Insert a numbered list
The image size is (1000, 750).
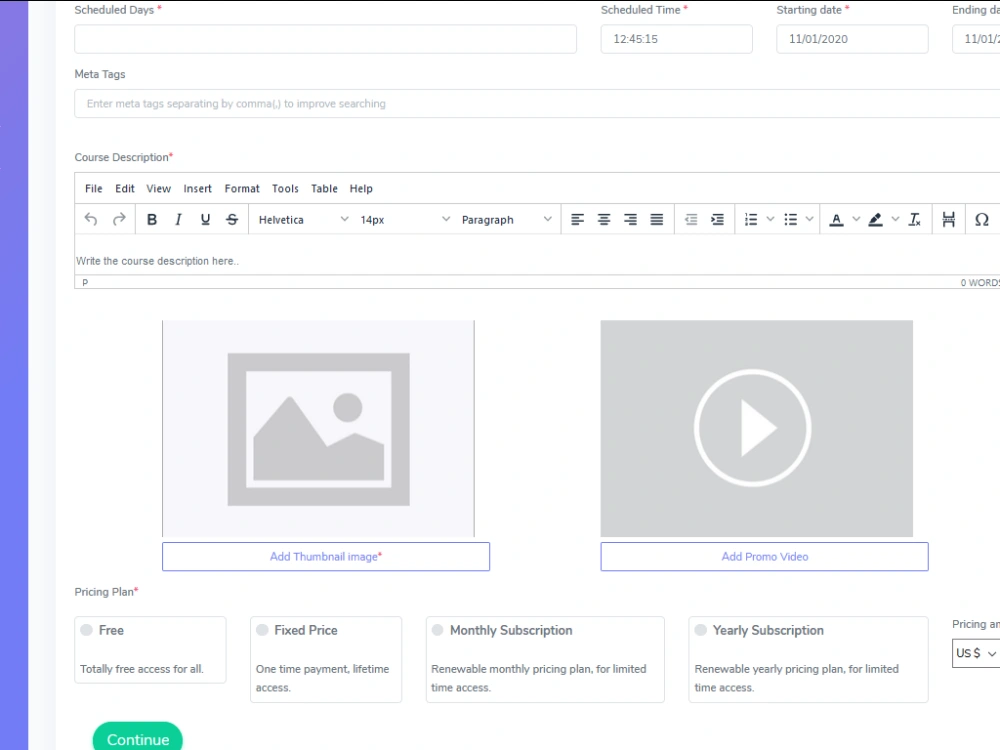pos(751,219)
